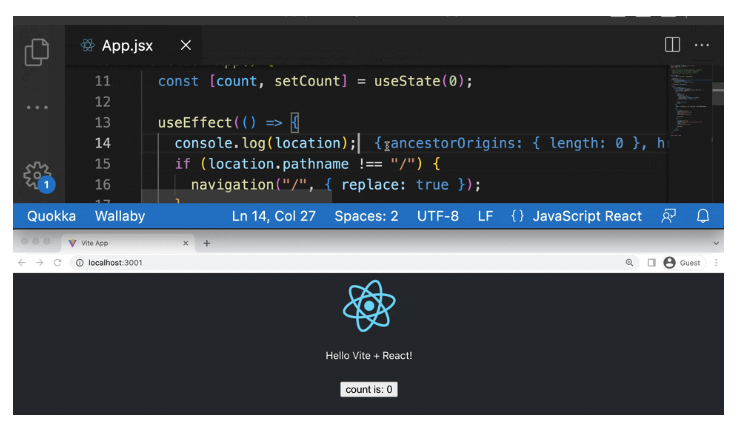Viewport: 748px width, 433px height.
Task: Click the zoom magnifier icon in address bar
Action: 629,263
